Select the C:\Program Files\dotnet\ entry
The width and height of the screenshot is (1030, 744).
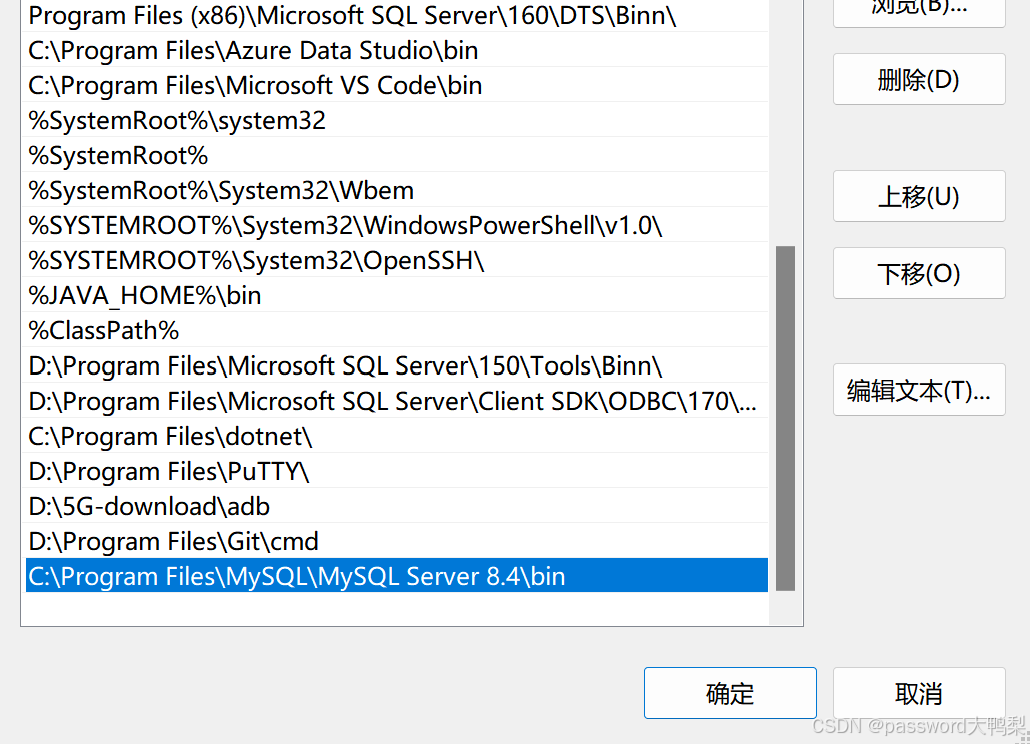click(397, 436)
